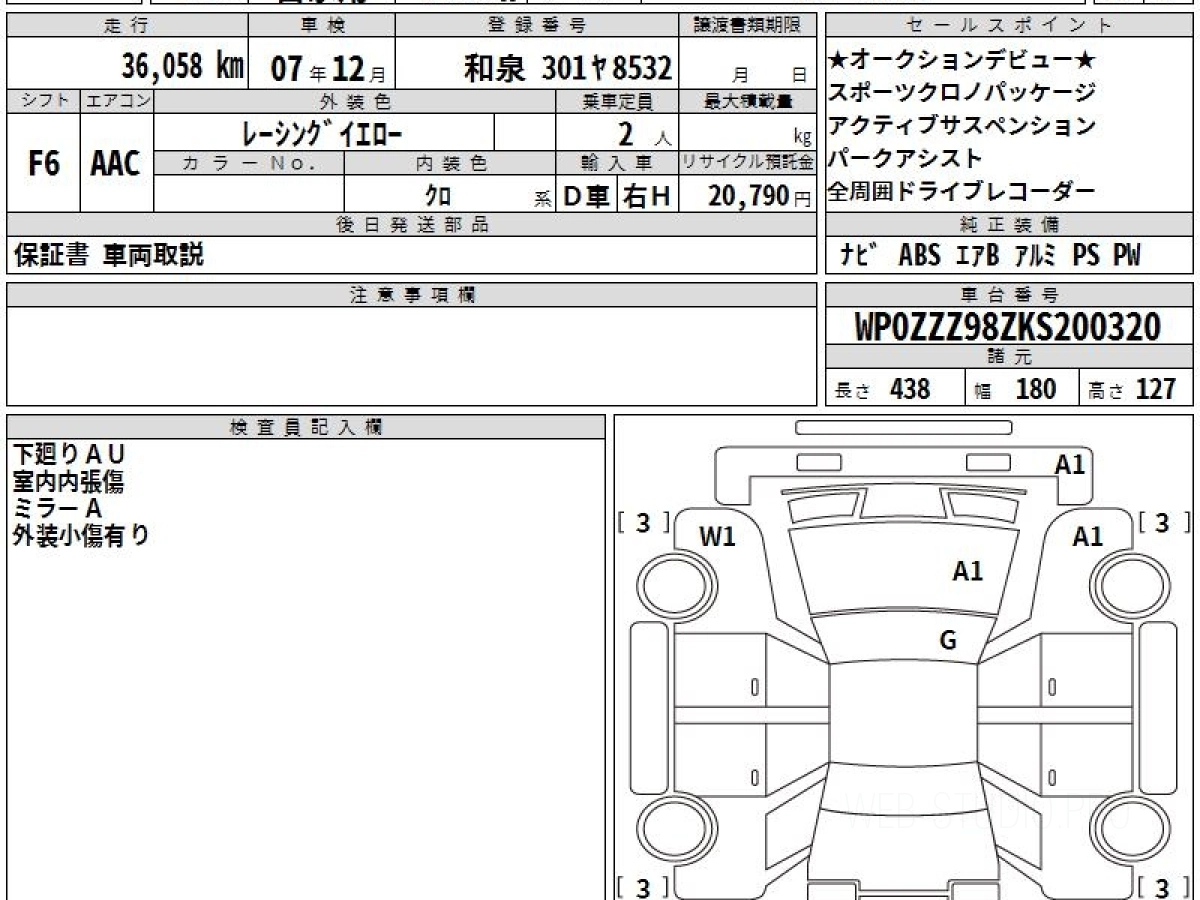The image size is (1200, 900).
Task: Click the A1 mark beside the front bumper
Action: [x=1070, y=464]
